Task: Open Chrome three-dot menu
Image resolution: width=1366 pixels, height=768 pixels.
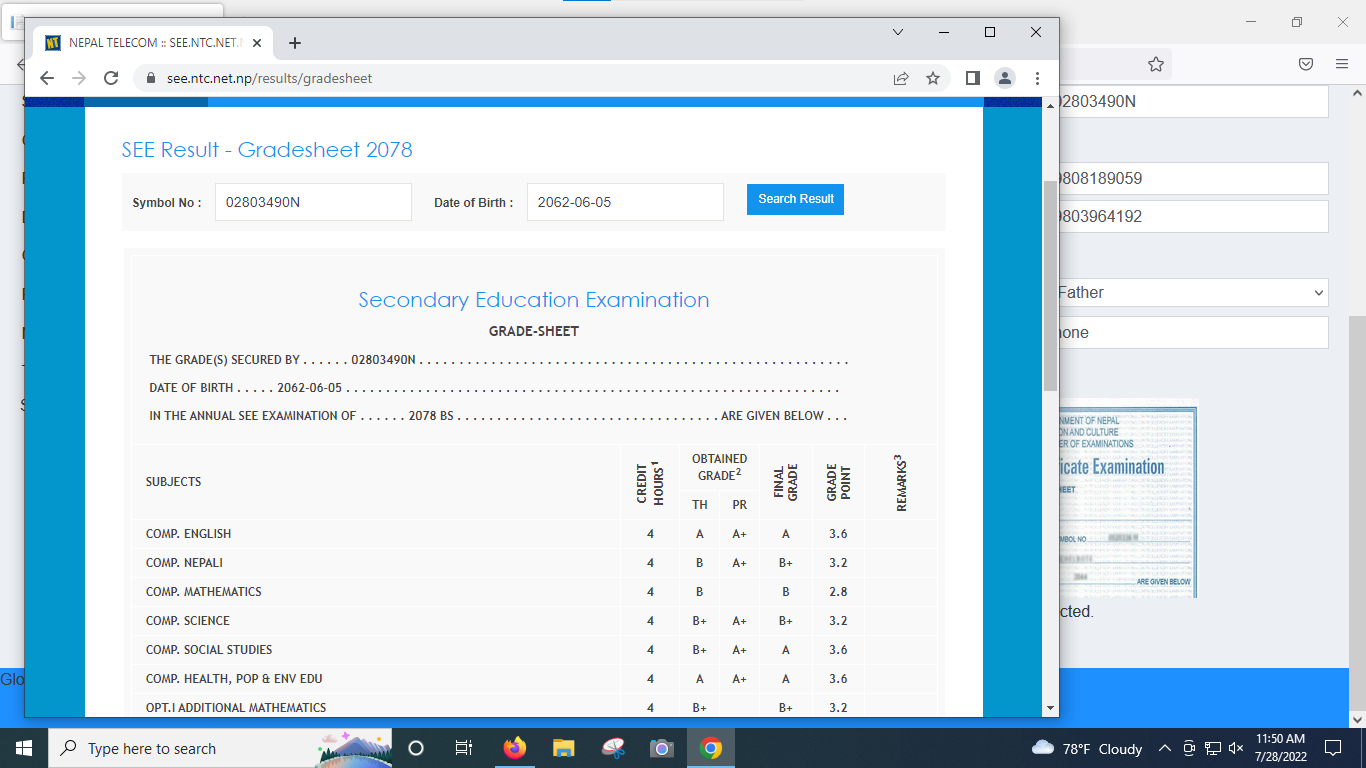Action: tap(1037, 78)
